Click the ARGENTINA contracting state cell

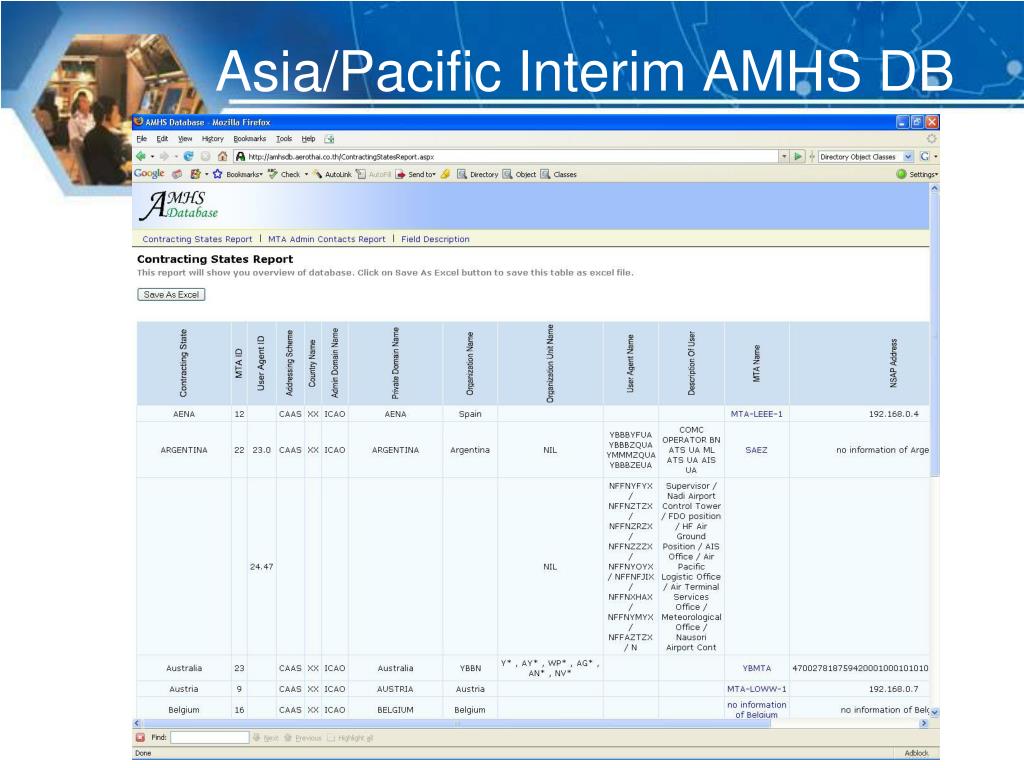tap(184, 450)
